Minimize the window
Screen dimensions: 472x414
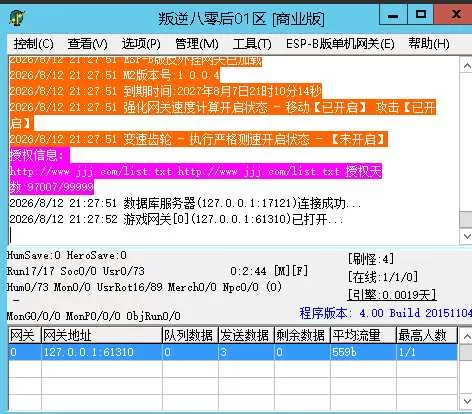click(x=393, y=15)
